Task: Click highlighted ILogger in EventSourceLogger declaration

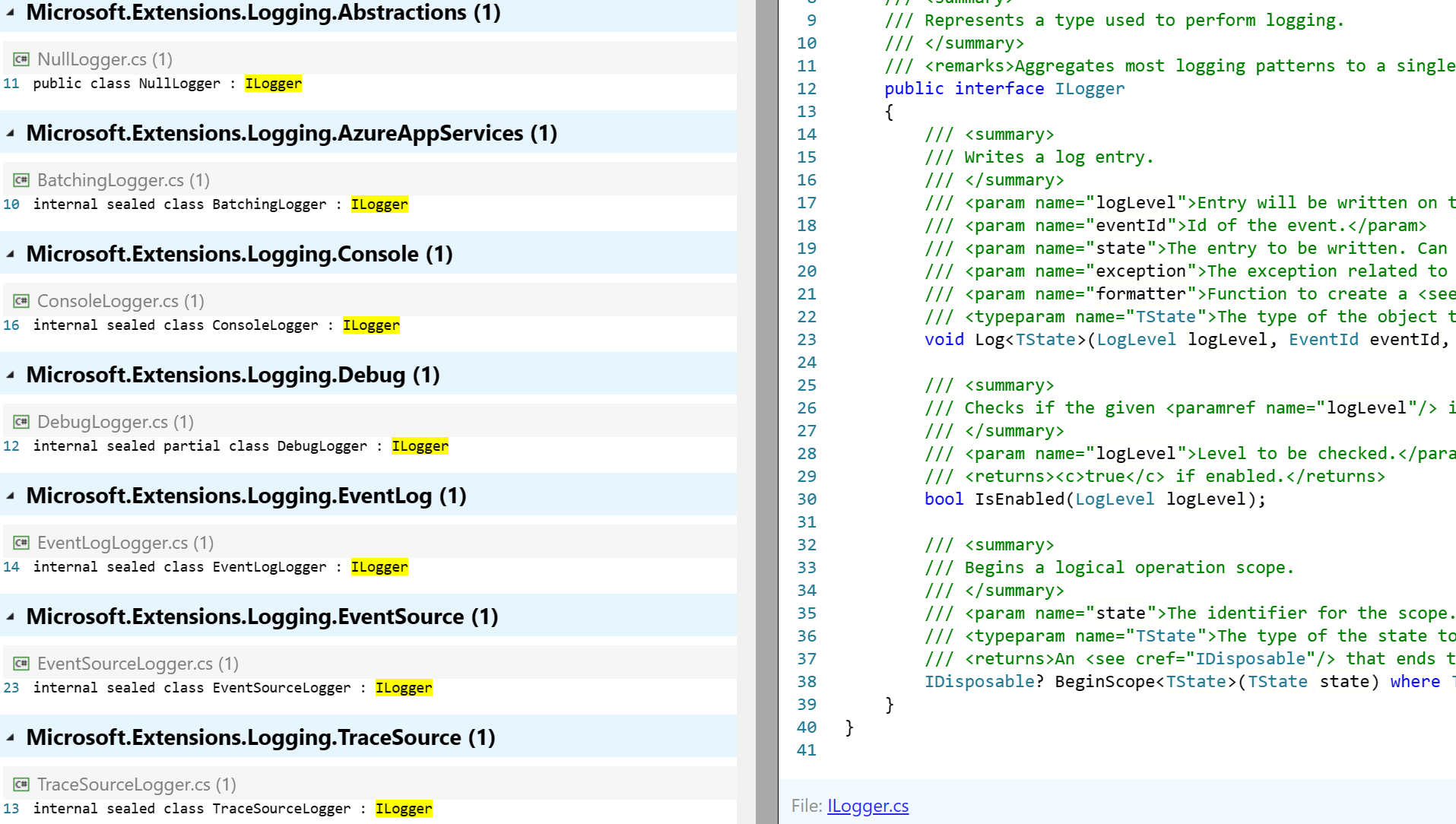Action: point(404,688)
